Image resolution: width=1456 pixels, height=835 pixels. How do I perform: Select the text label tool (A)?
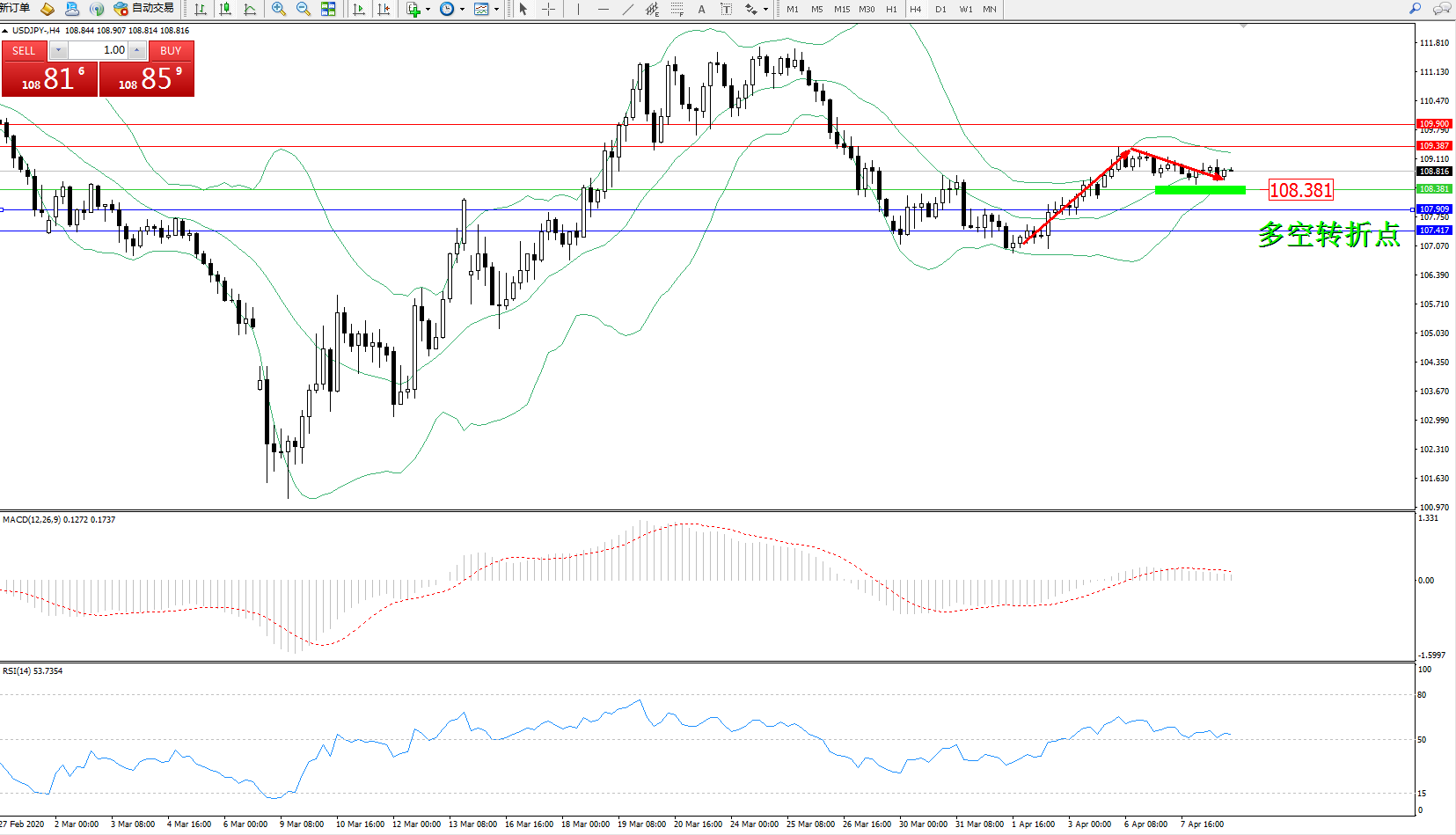click(701, 9)
